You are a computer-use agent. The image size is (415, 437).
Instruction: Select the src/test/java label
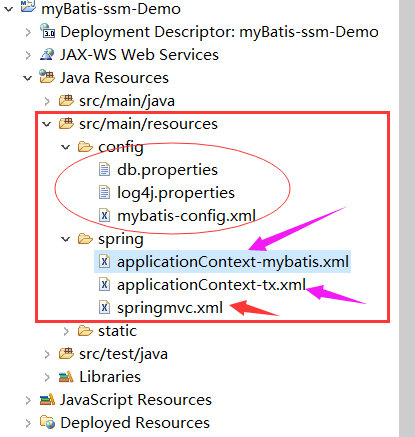point(123,354)
